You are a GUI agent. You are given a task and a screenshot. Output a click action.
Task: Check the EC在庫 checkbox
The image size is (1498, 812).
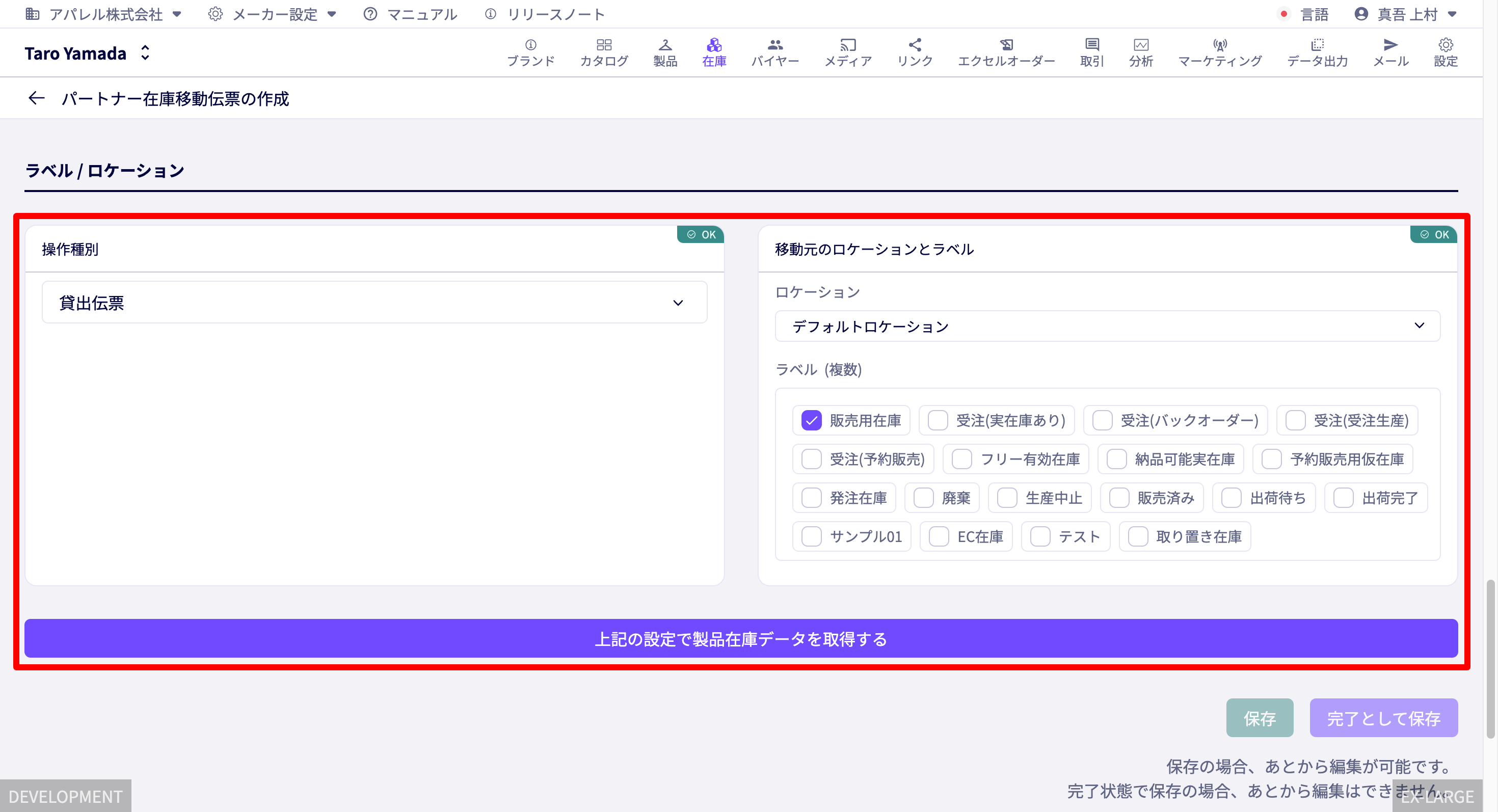pyautogui.click(x=939, y=536)
